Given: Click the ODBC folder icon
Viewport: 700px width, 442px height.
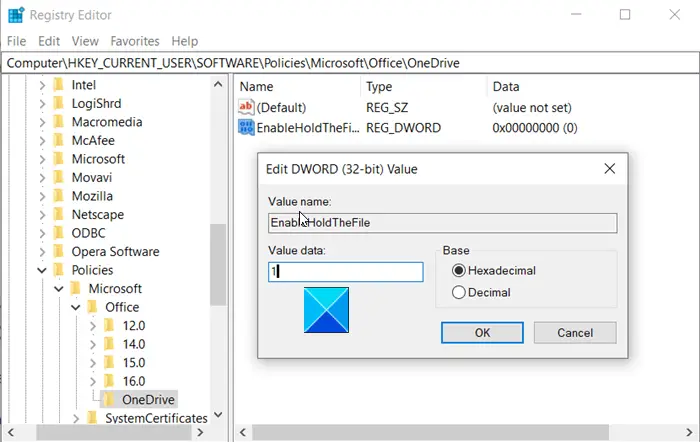Looking at the screenshot, I should [58, 233].
